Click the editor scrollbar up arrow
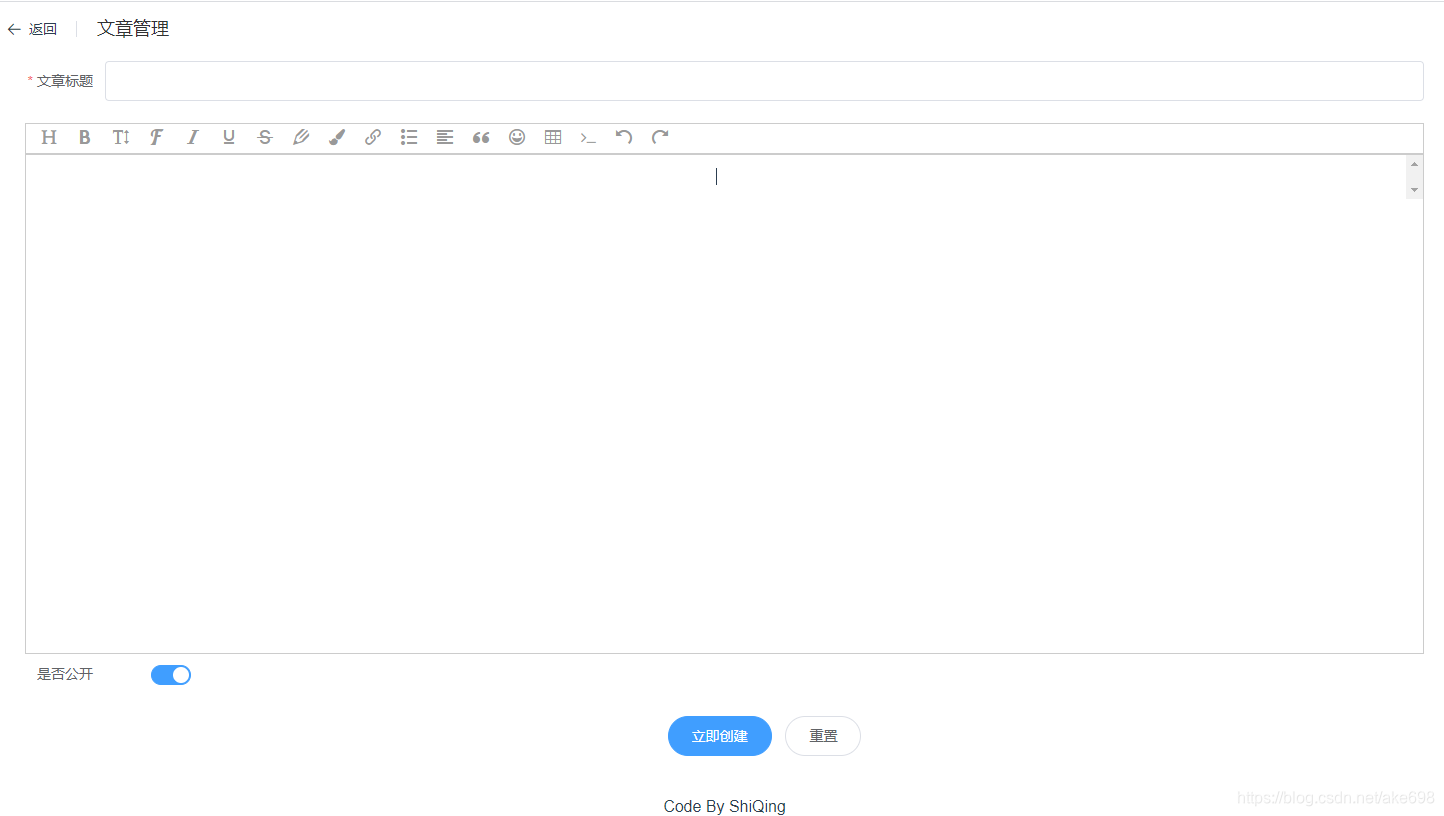 1414,164
